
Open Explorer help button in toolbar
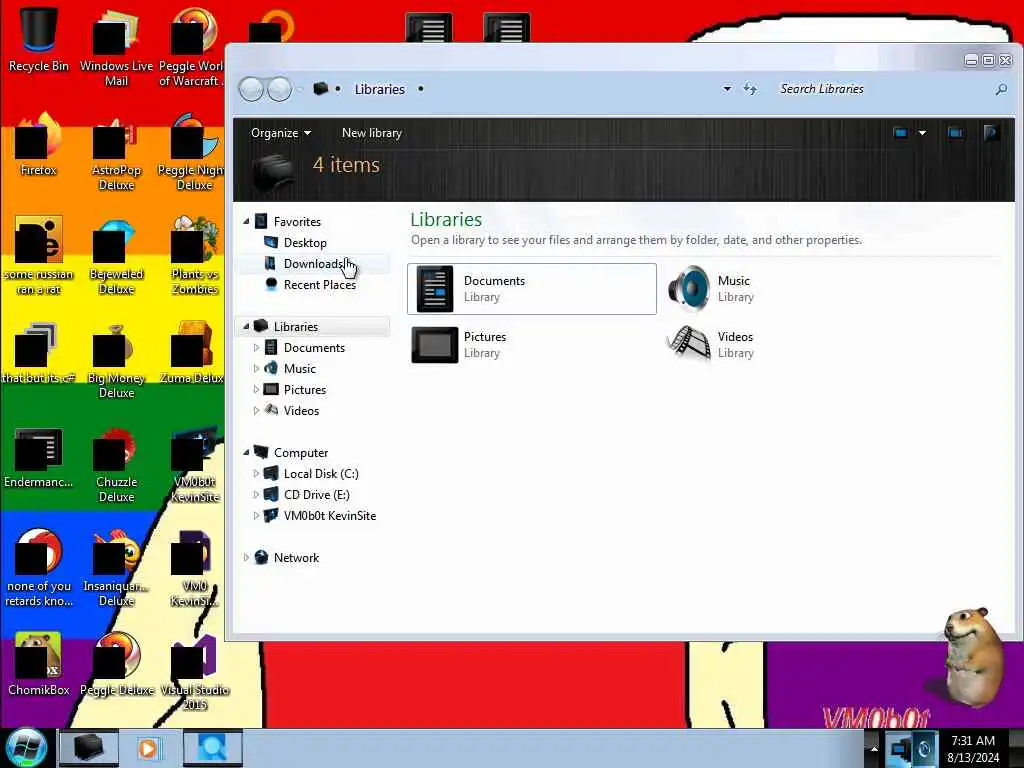pyautogui.click(x=991, y=133)
